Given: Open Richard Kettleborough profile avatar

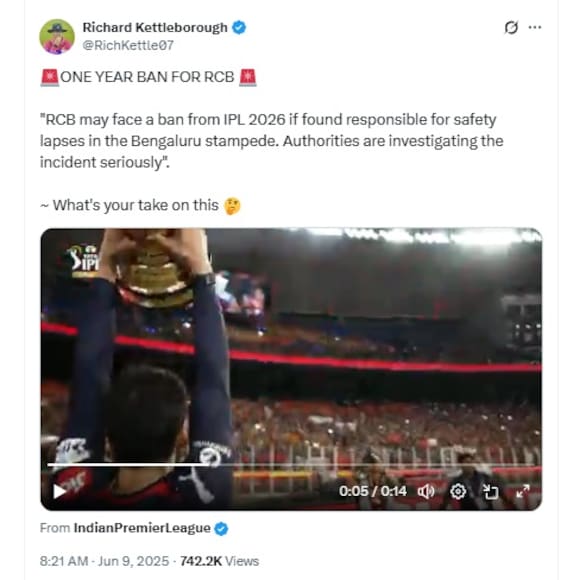Looking at the screenshot, I should pyautogui.click(x=57, y=37).
